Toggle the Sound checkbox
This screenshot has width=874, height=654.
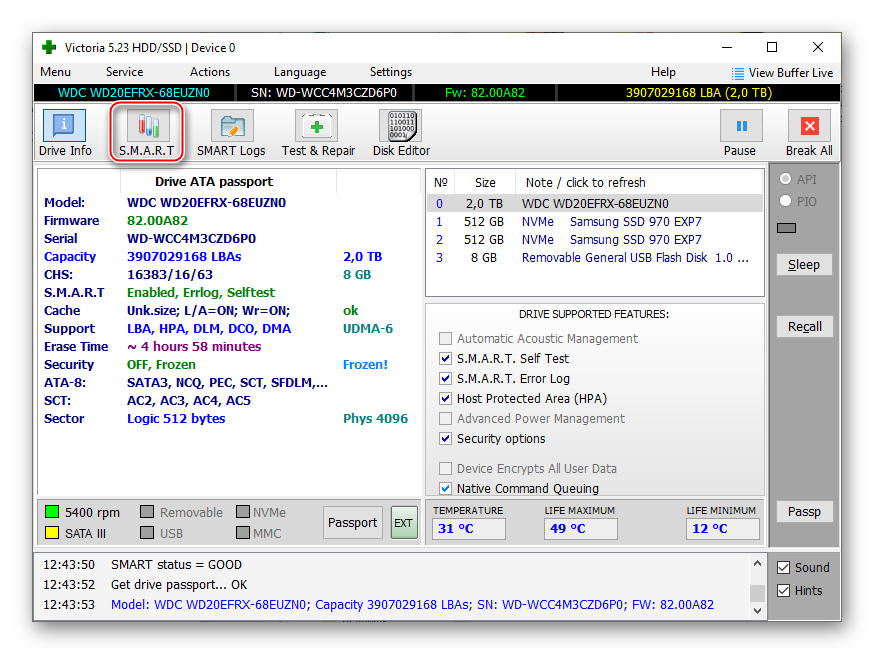tap(784, 567)
